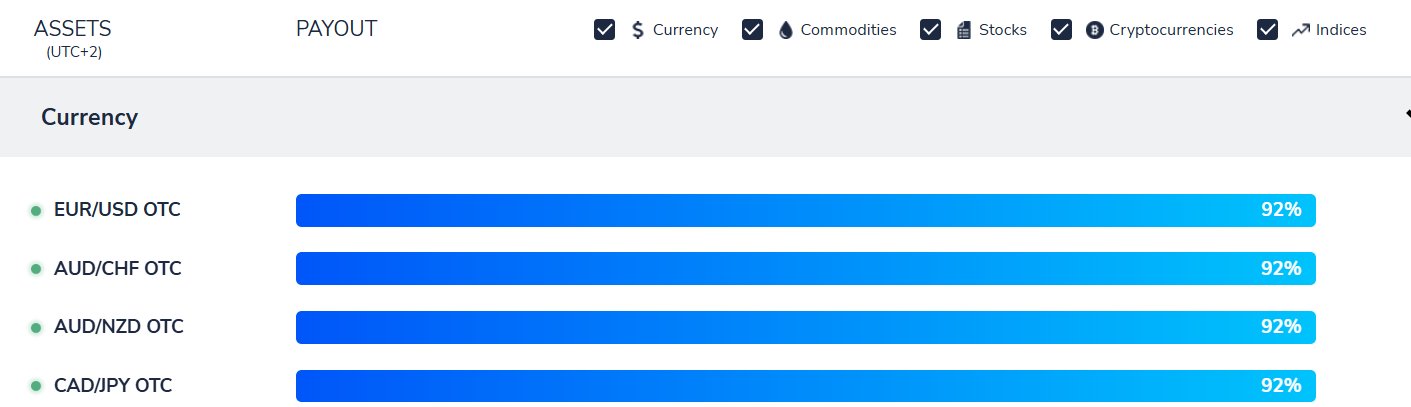
Task: Click the AUD/CHF OTC payout bar
Action: 805,269
